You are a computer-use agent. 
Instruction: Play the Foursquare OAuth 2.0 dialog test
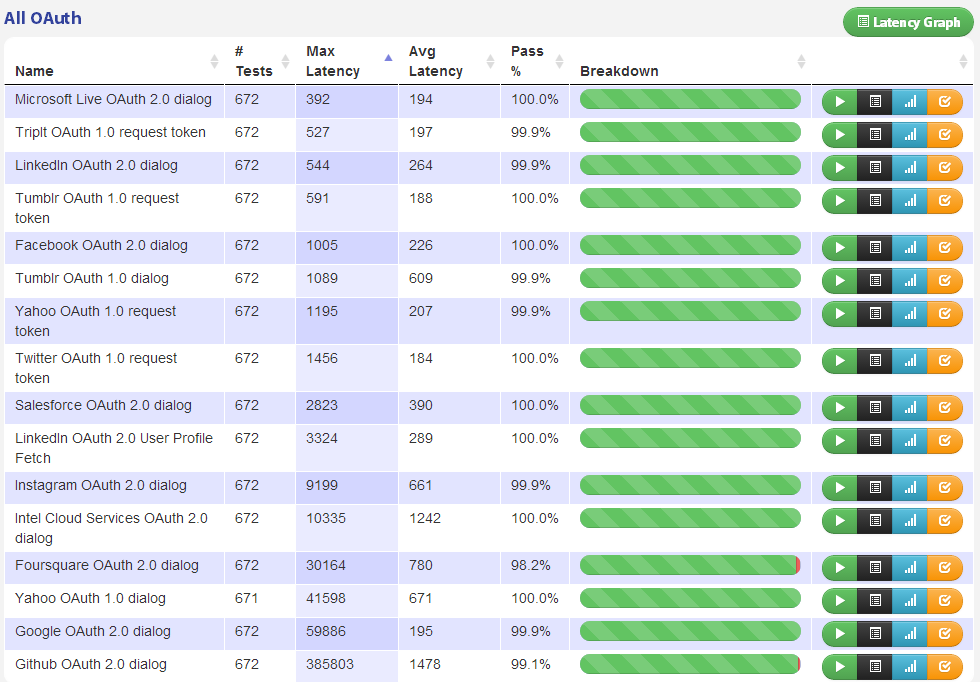(x=839, y=568)
